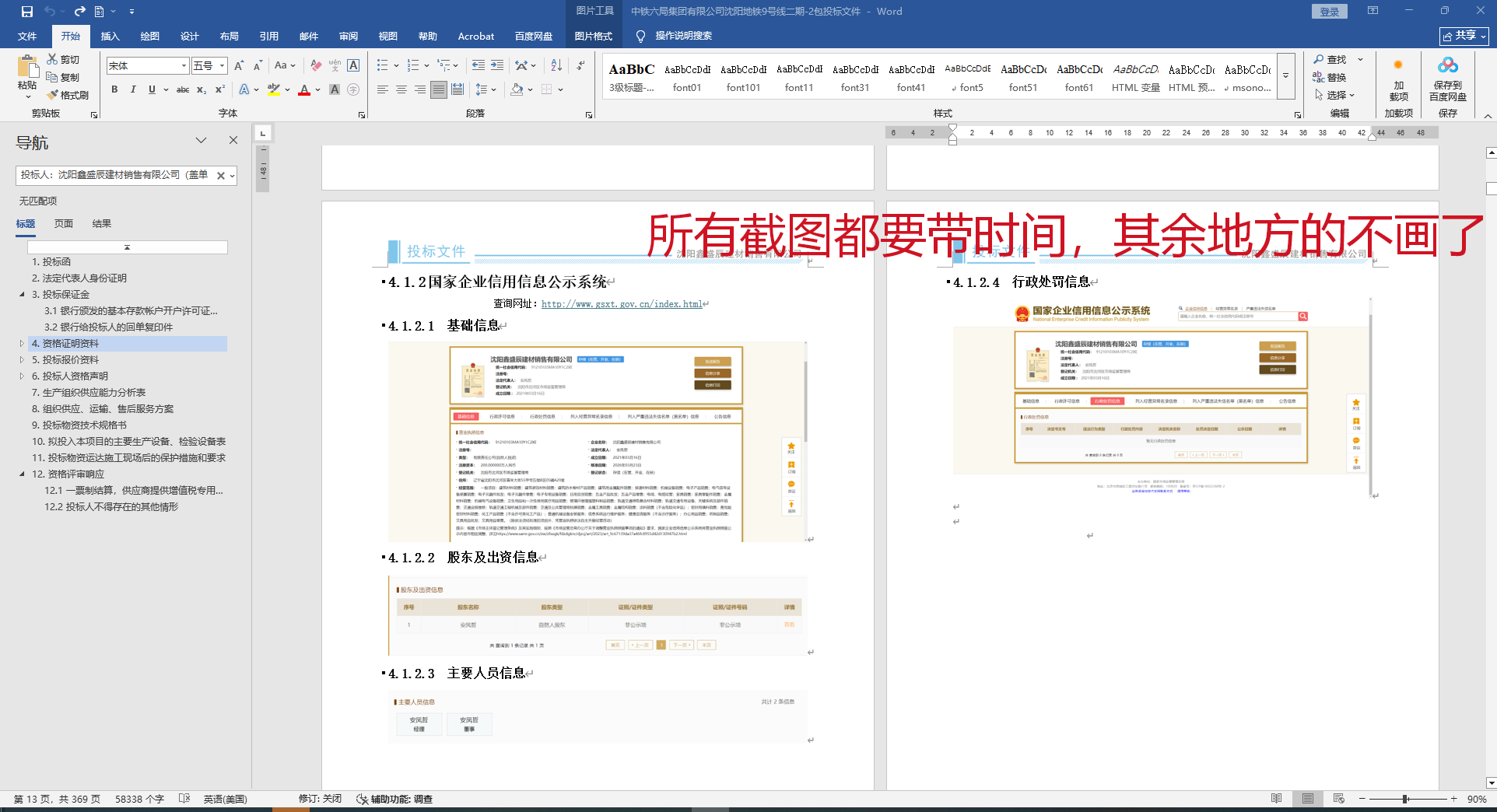Open the Paragraph dialog launcher
This screenshot has width=1497, height=812.
589,115
